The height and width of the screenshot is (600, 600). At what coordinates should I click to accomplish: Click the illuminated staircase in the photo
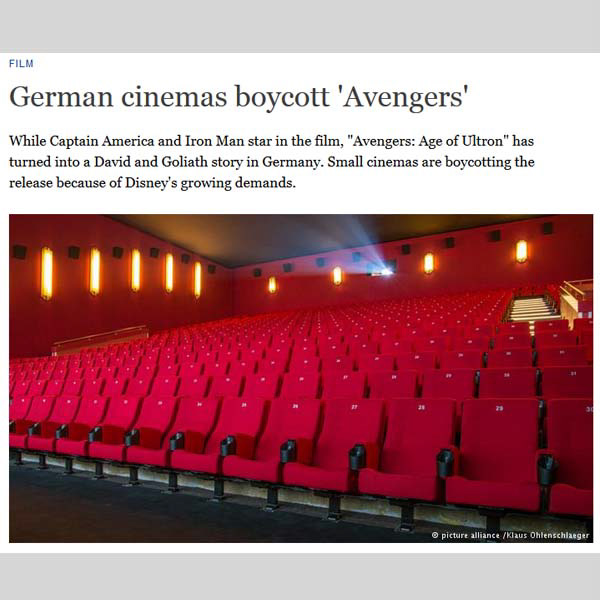(533, 309)
